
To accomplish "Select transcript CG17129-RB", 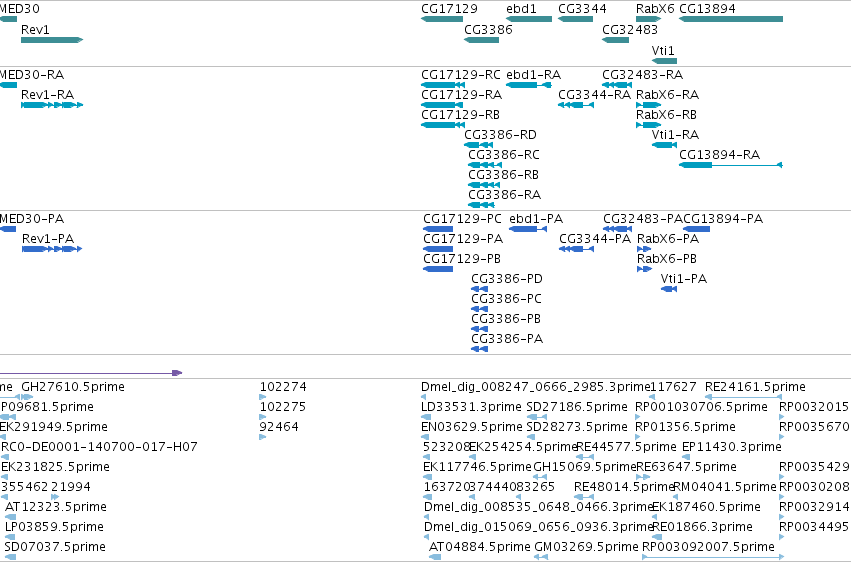I will click(x=443, y=125).
